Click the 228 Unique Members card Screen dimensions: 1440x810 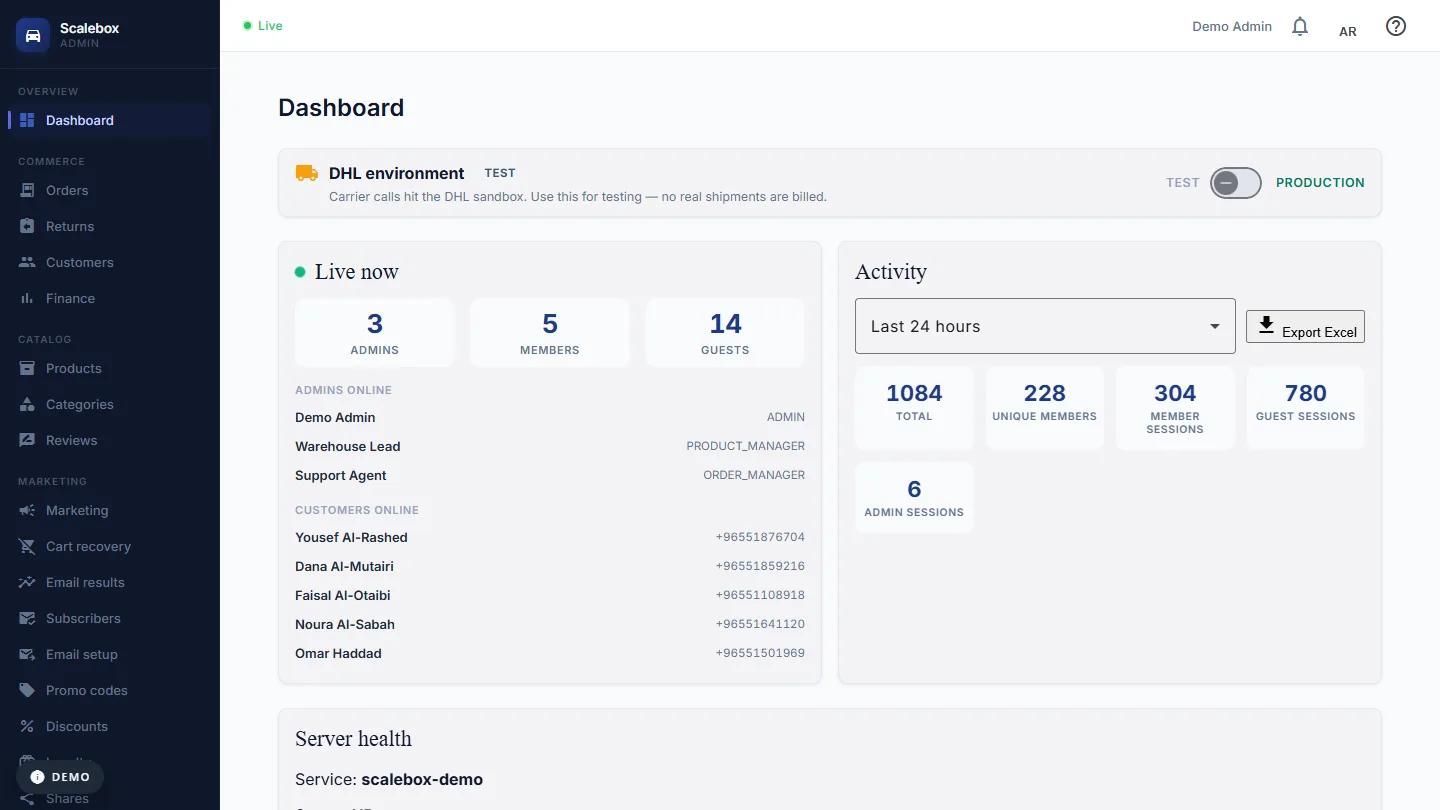(x=1044, y=408)
